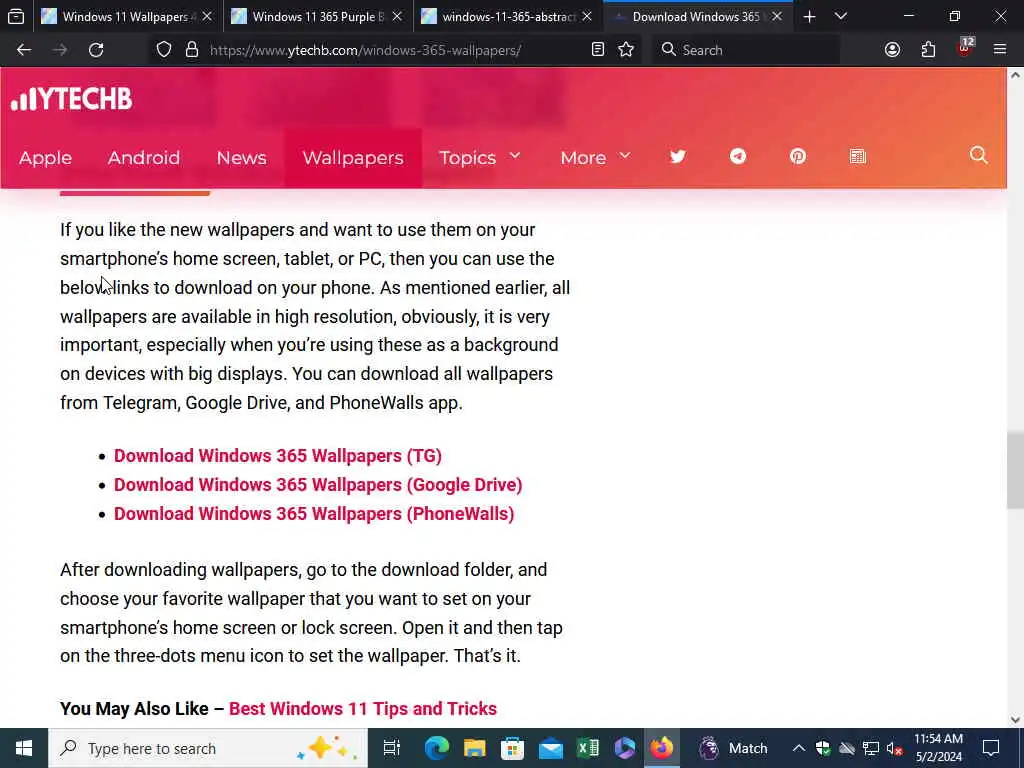The width and height of the screenshot is (1024, 768).
Task: Click the Match widget on the taskbar
Action: (733, 748)
